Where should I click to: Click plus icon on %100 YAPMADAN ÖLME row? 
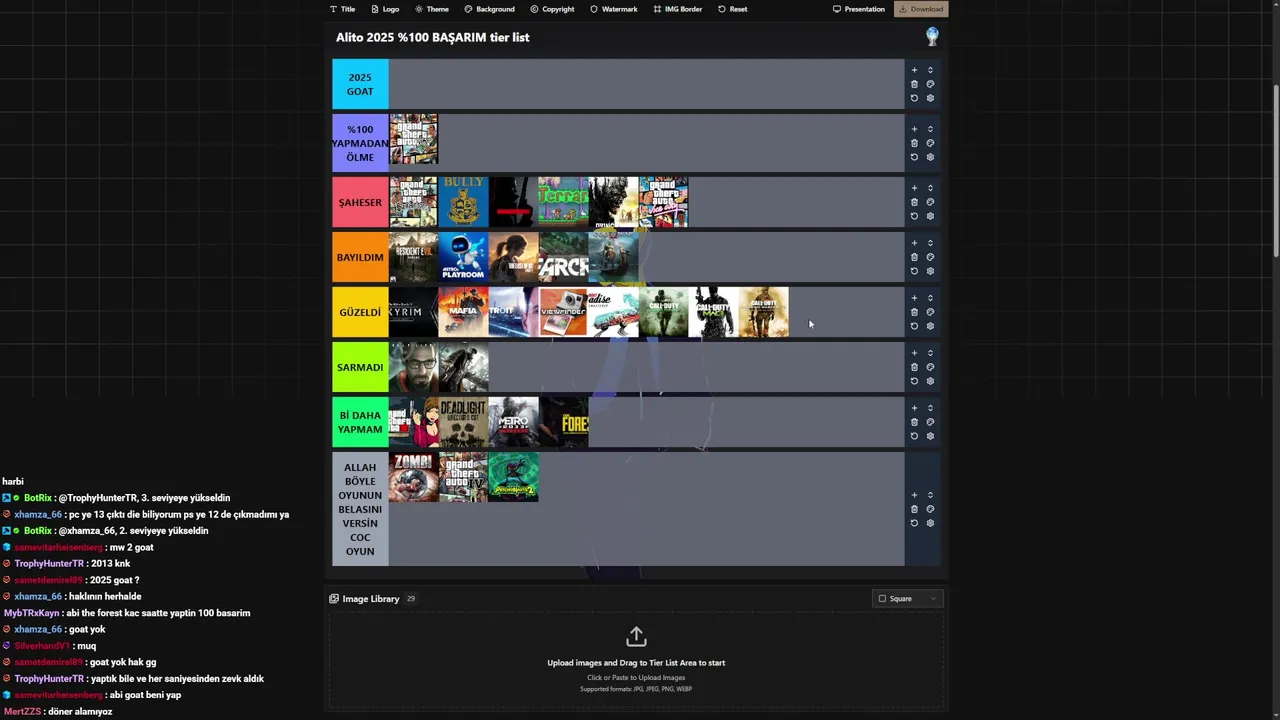click(x=914, y=129)
